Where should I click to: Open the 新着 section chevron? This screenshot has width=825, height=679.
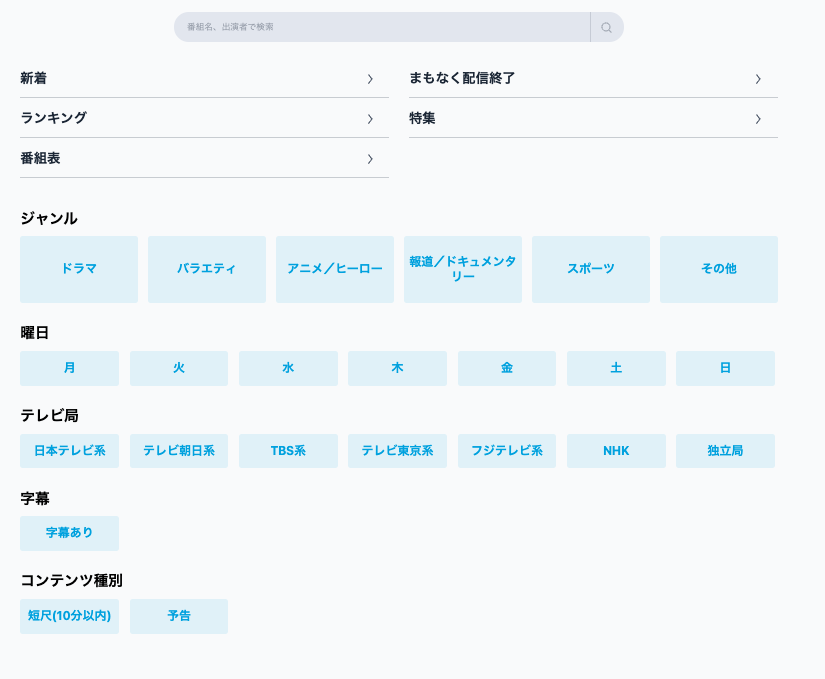[x=370, y=79]
